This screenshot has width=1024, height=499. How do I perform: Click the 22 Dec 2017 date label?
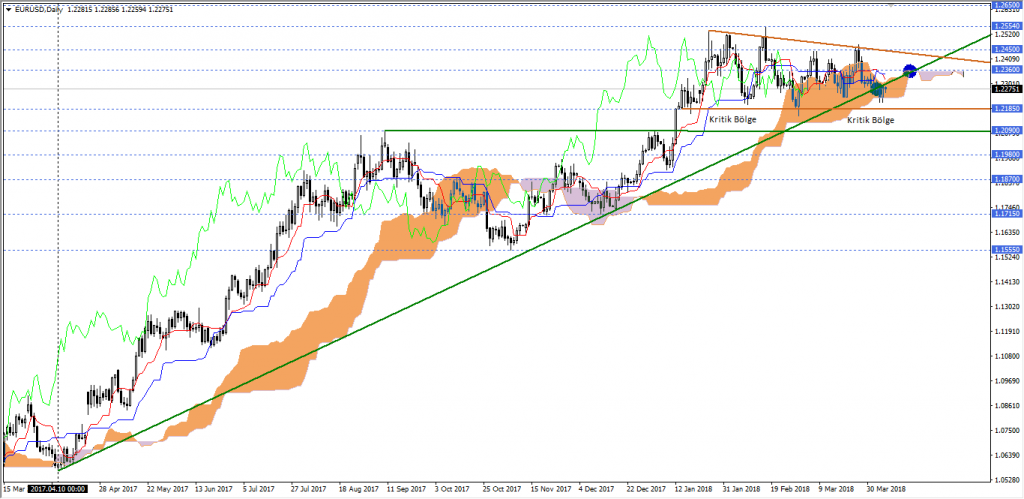click(645, 489)
